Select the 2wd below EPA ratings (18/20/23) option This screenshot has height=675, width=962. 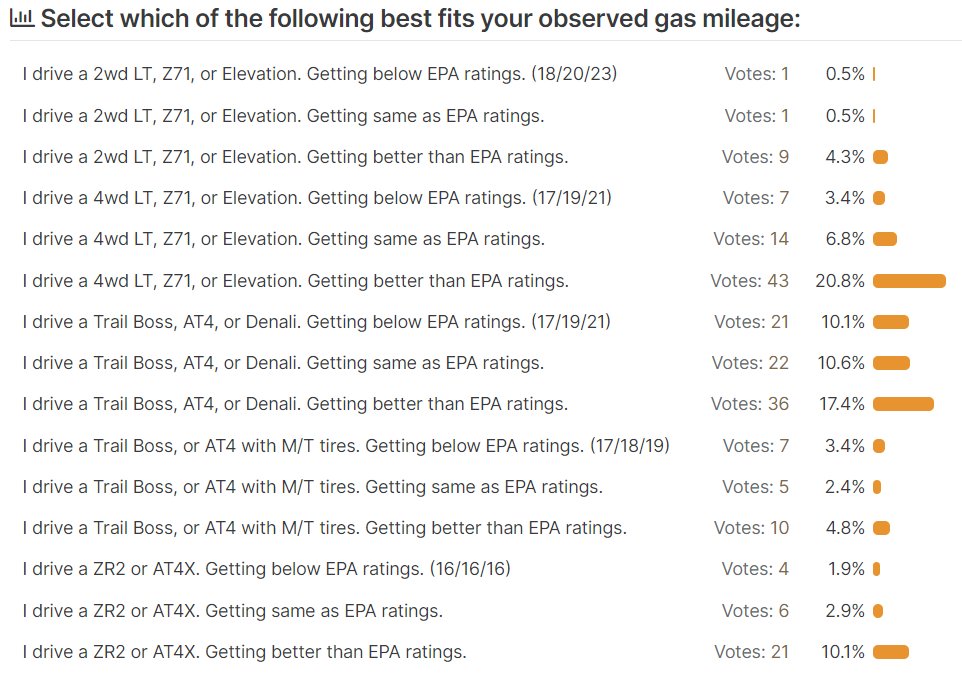[320, 74]
